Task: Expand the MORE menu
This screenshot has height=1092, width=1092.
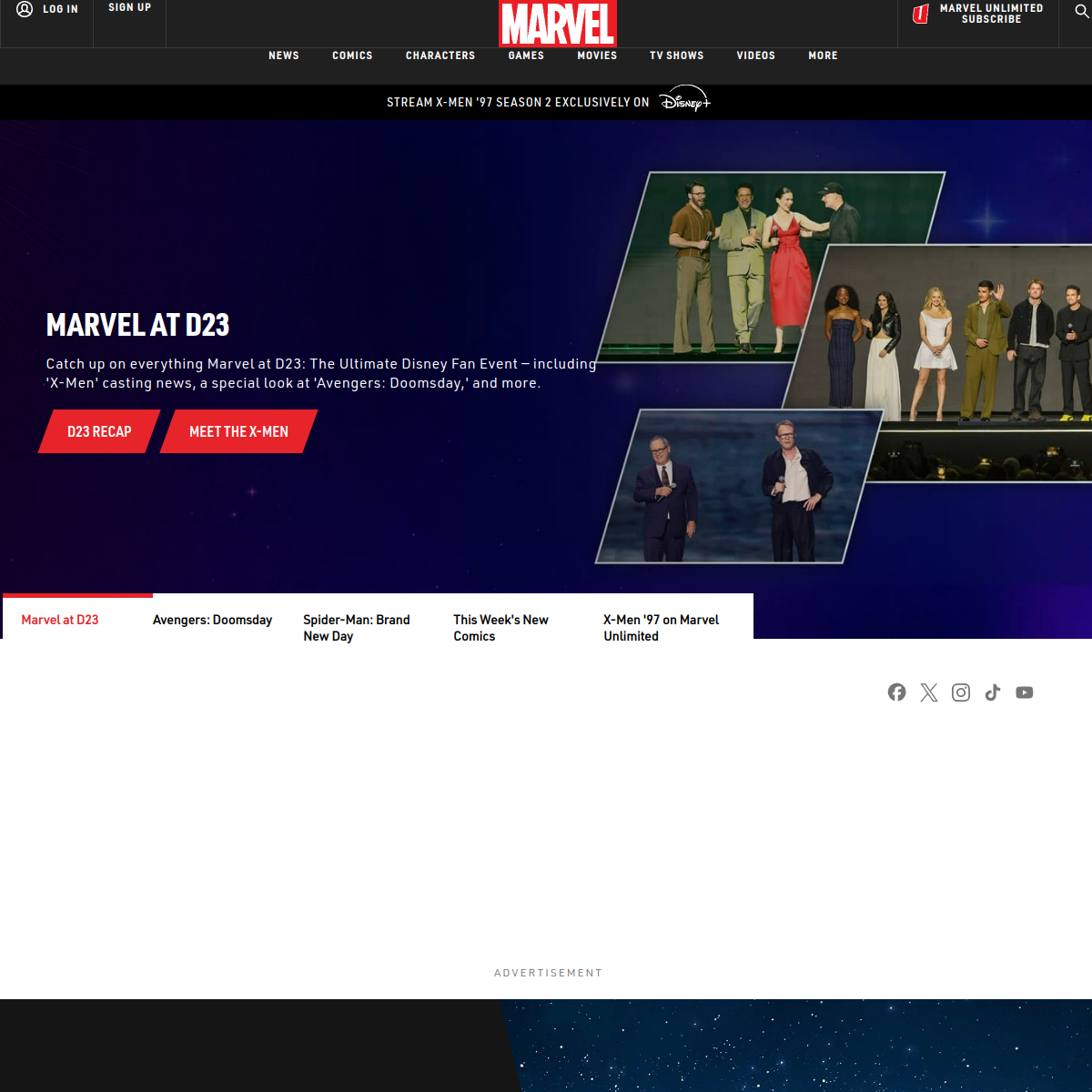Action: click(824, 56)
